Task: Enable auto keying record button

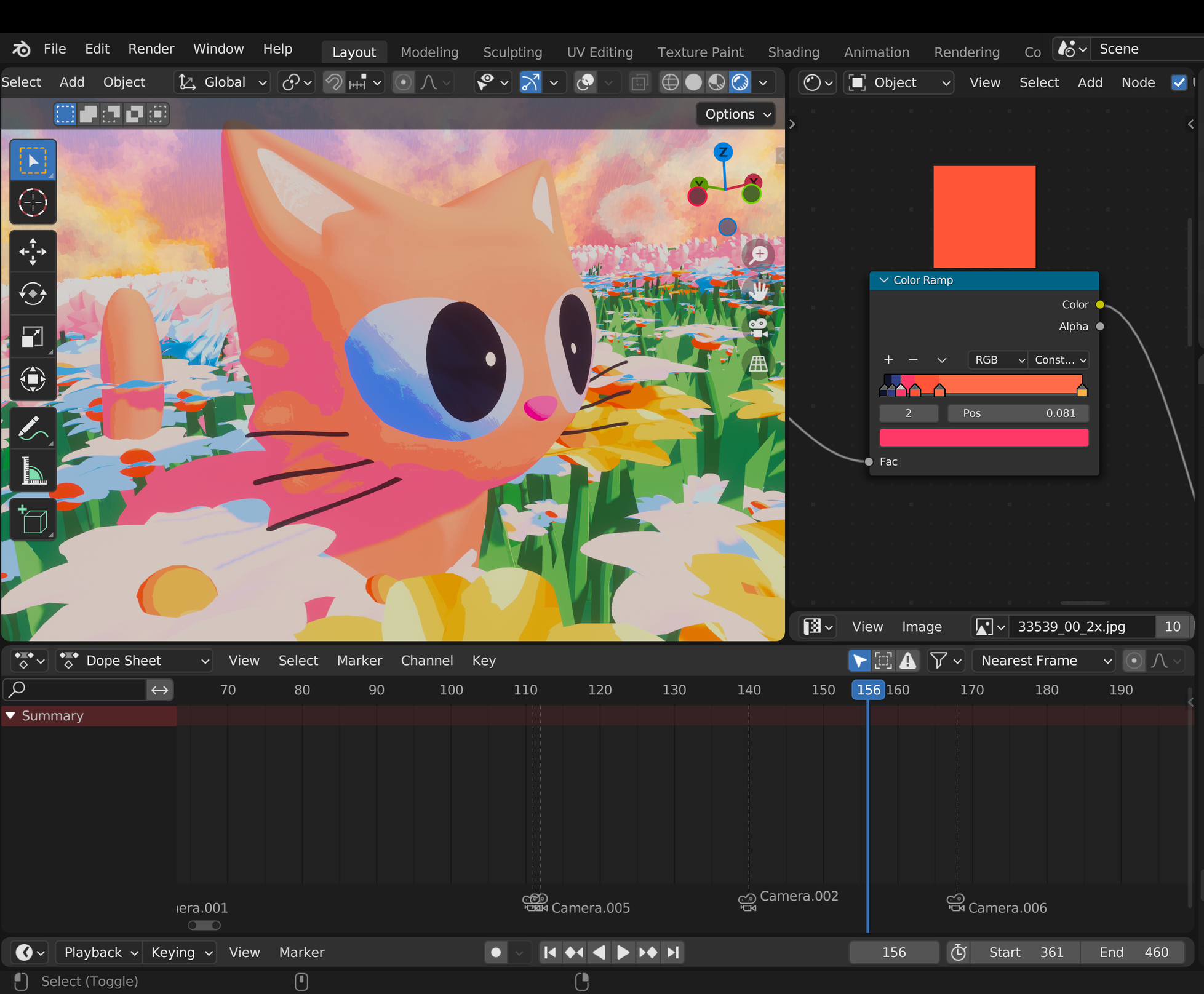Action: click(496, 952)
